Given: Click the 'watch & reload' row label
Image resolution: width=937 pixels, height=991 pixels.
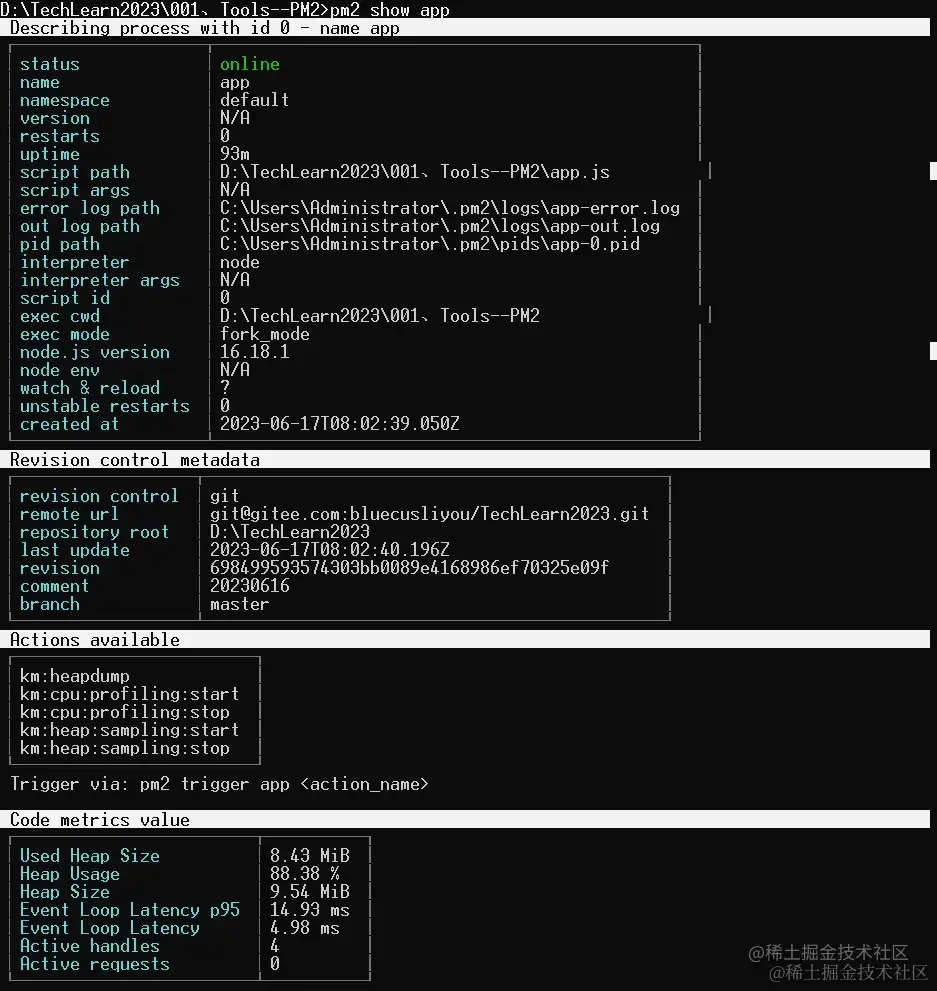Looking at the screenshot, I should (90, 388).
